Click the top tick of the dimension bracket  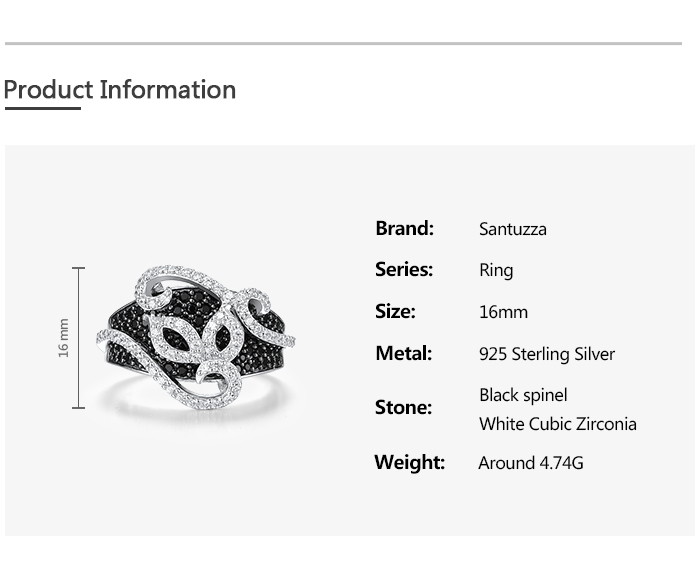point(79,268)
